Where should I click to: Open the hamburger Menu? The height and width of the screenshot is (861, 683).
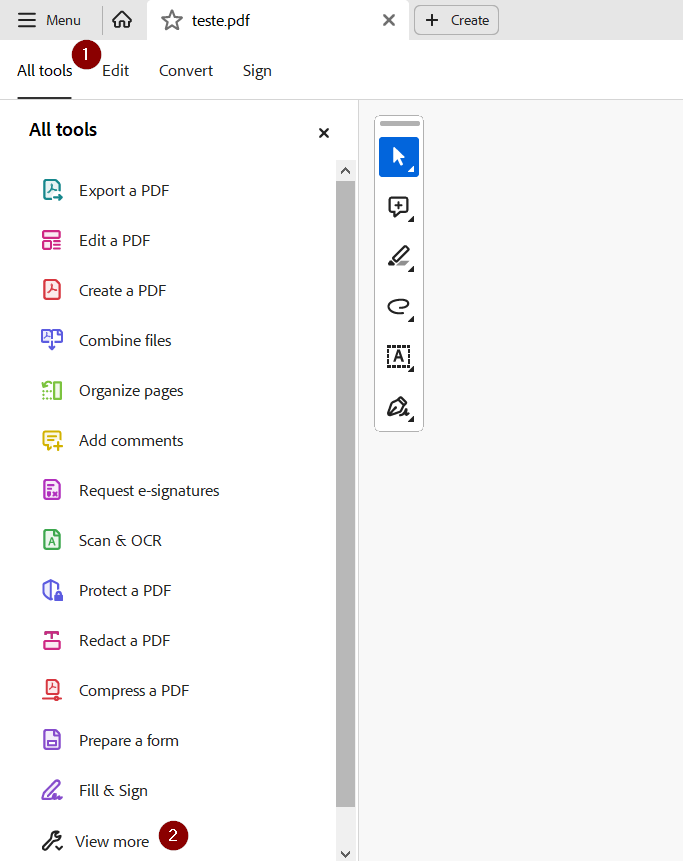50,20
